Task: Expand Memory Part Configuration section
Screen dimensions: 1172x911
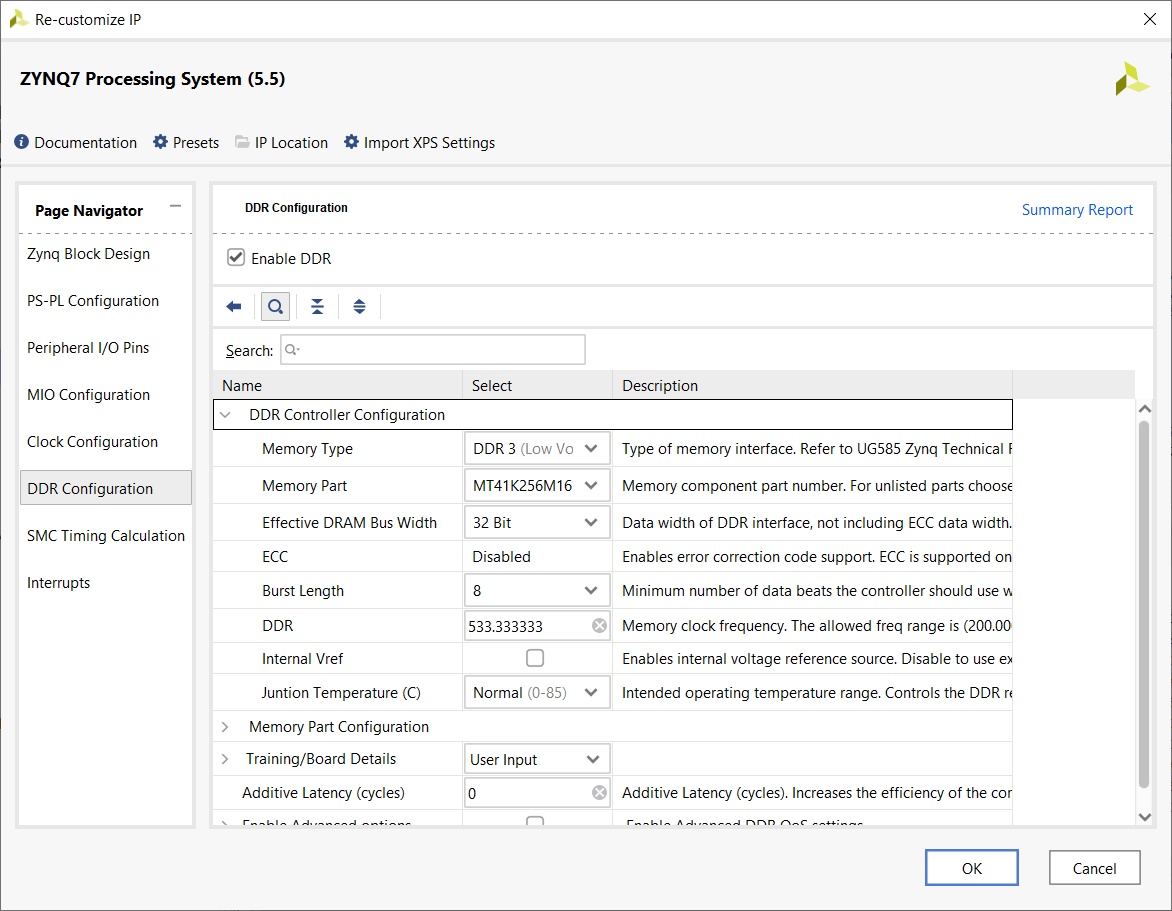Action: pyautogui.click(x=225, y=727)
